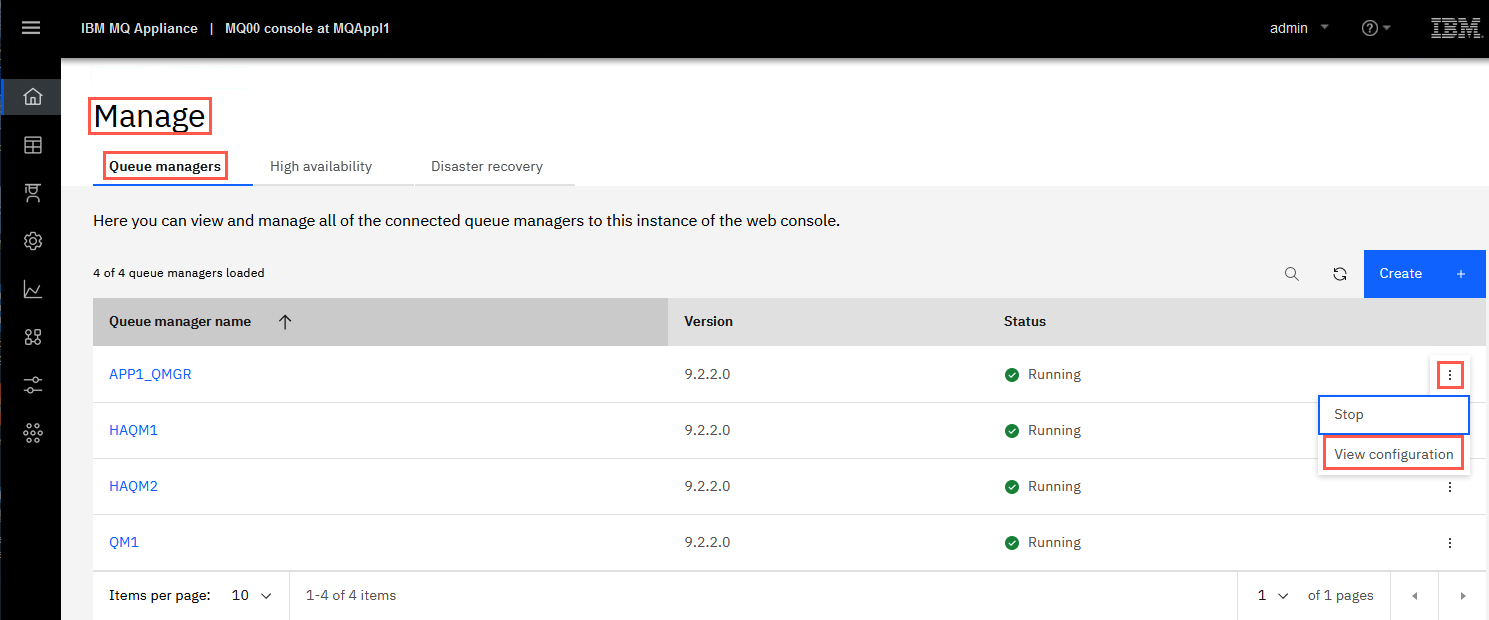This screenshot has height=620, width=1489.
Task: Expand the admin user dropdown
Action: (x=1299, y=28)
